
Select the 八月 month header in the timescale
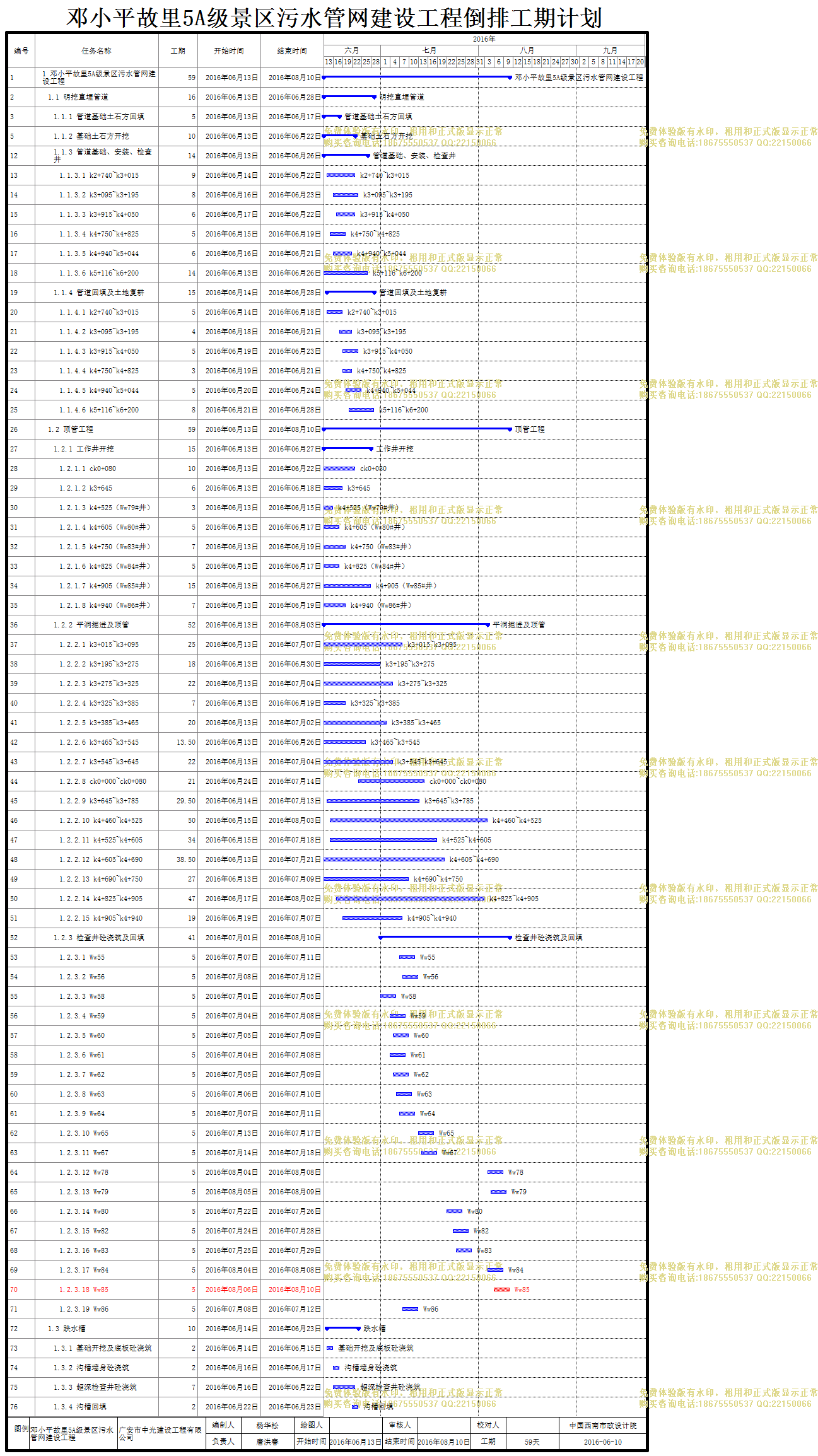click(527, 50)
